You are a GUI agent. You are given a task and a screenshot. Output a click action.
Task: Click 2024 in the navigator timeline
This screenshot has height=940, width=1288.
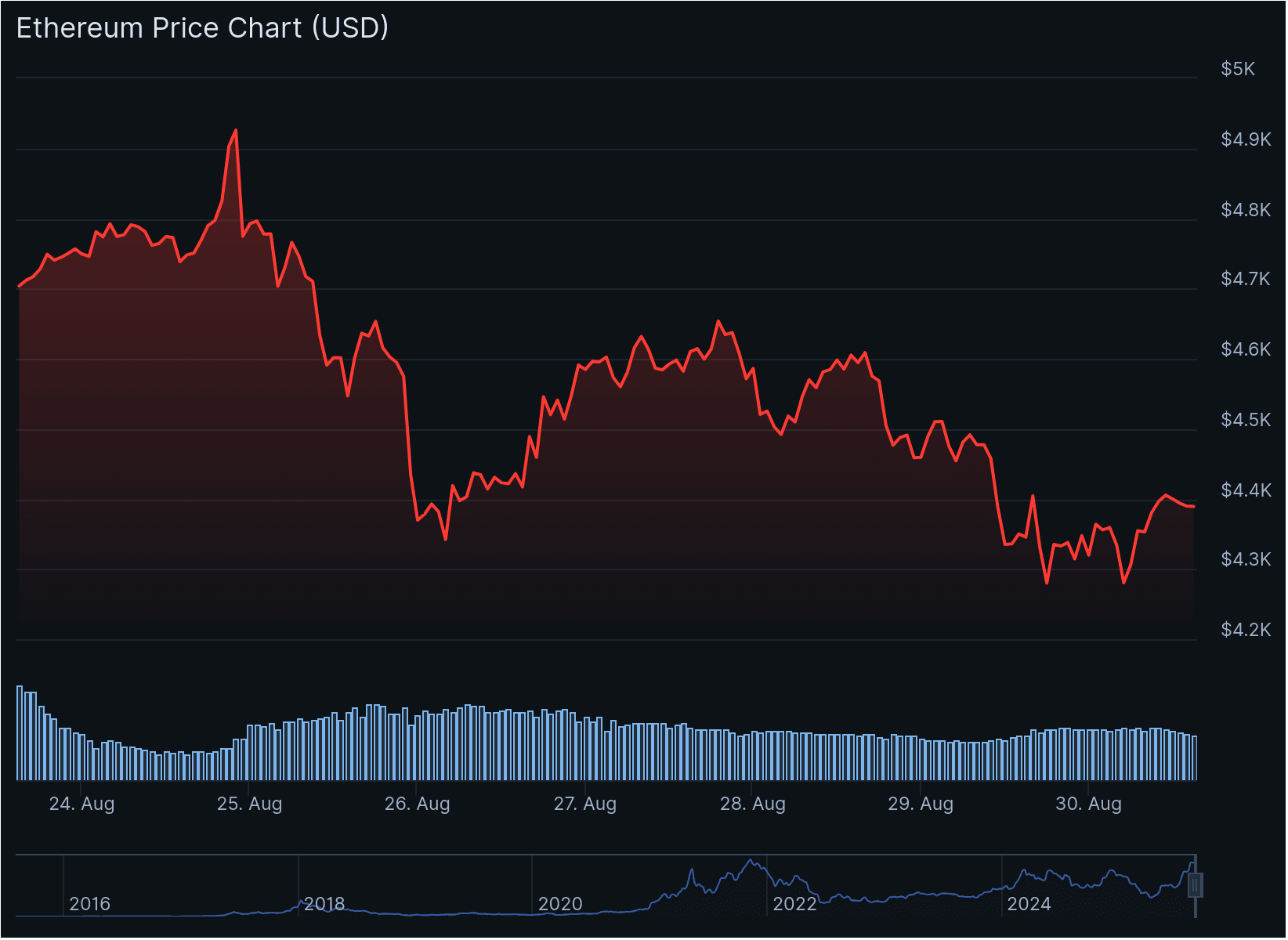[x=1029, y=904]
